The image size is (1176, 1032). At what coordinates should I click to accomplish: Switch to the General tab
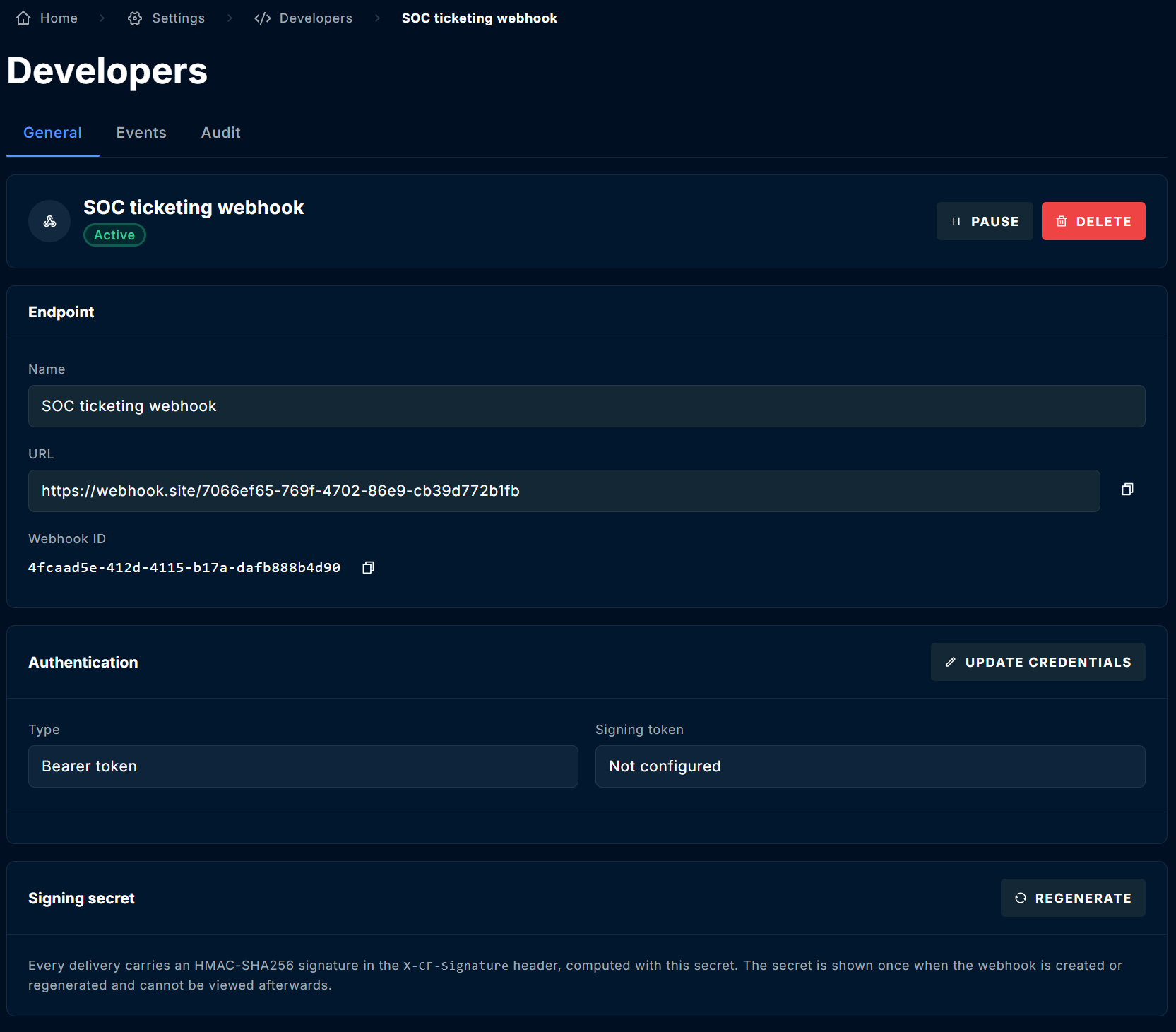[x=52, y=133]
